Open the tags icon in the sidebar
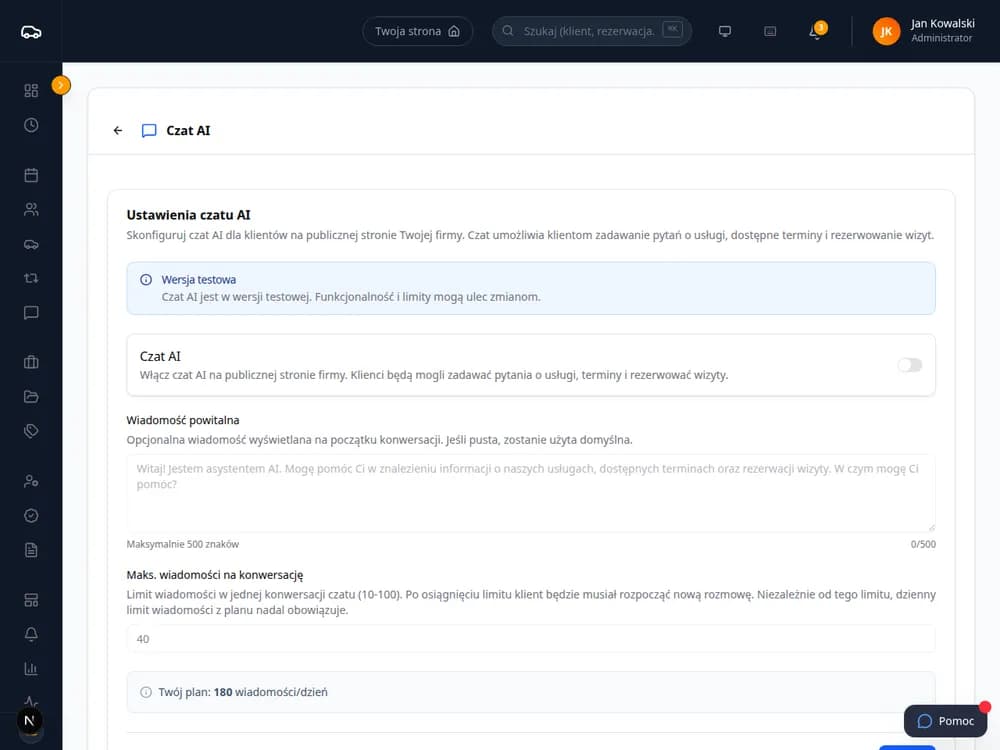The width and height of the screenshot is (1000, 750). coord(31,431)
